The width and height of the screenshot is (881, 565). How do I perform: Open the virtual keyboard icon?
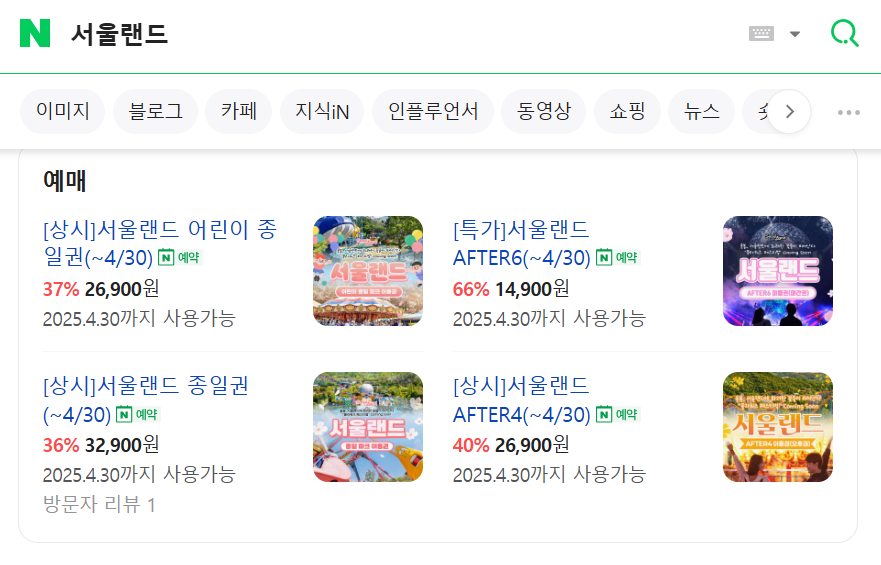tap(761, 34)
